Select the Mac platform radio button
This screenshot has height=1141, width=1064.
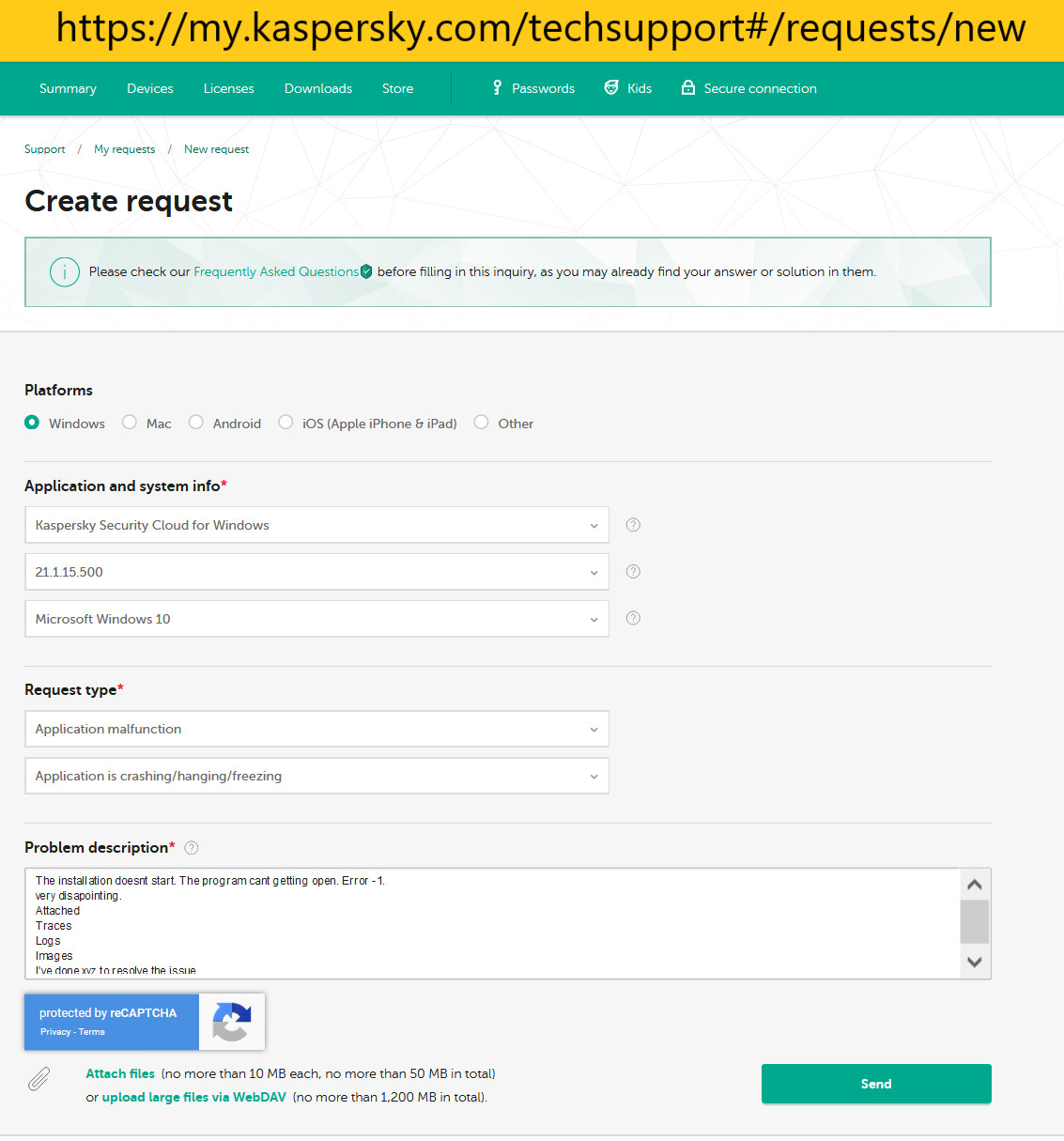[130, 423]
